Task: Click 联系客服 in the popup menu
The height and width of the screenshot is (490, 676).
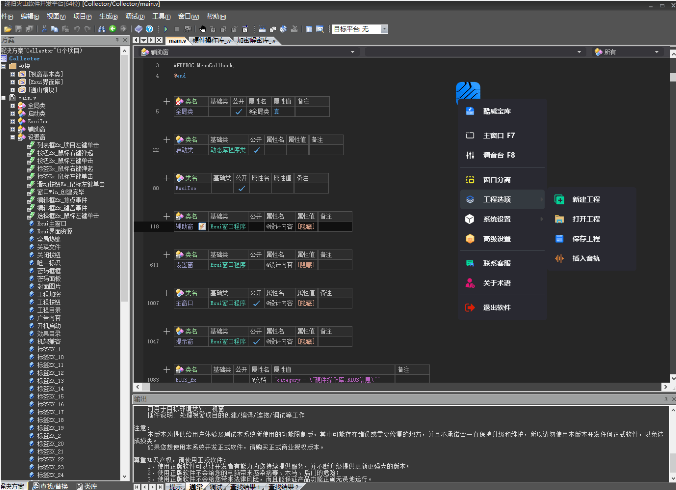Action: click(497, 262)
